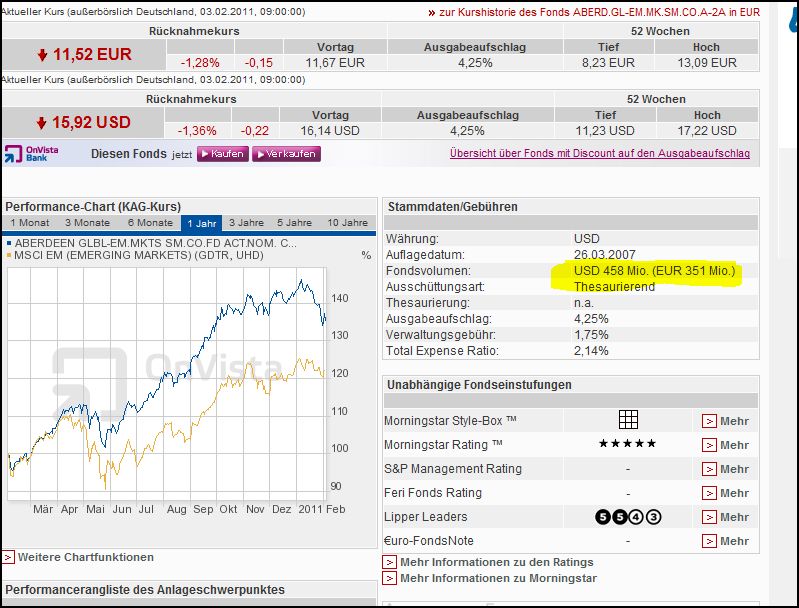Select the 1 Jahr chart tab
Screen dimensions: 799x608
pos(202,223)
